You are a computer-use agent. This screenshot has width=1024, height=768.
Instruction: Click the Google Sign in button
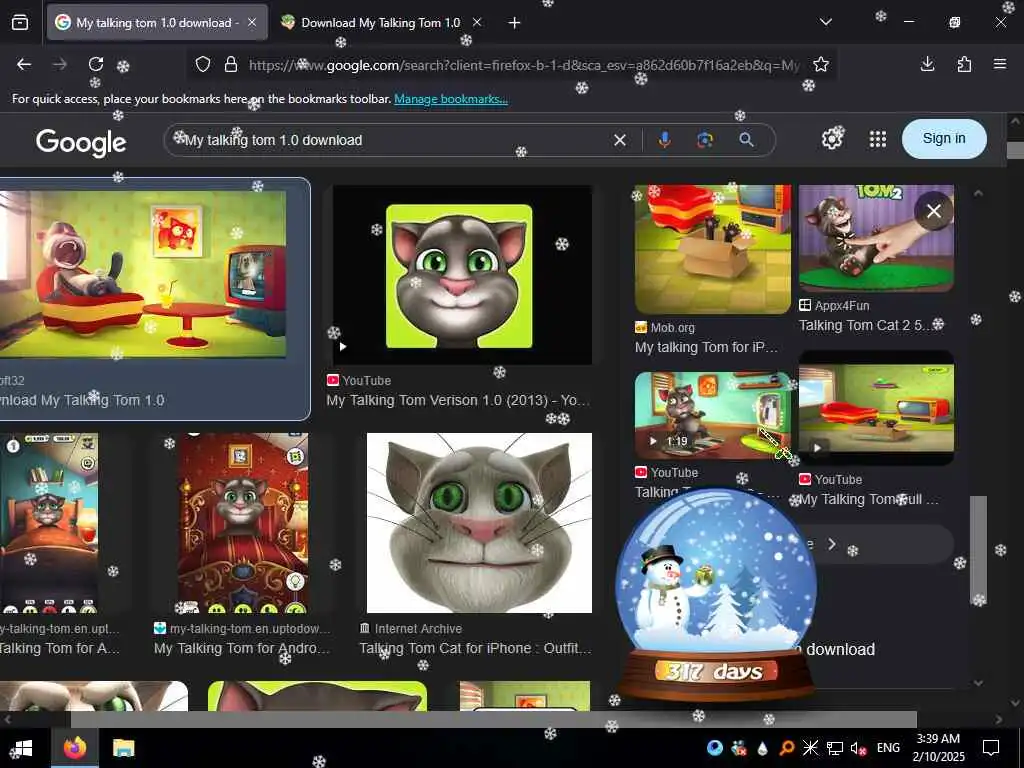tap(944, 138)
